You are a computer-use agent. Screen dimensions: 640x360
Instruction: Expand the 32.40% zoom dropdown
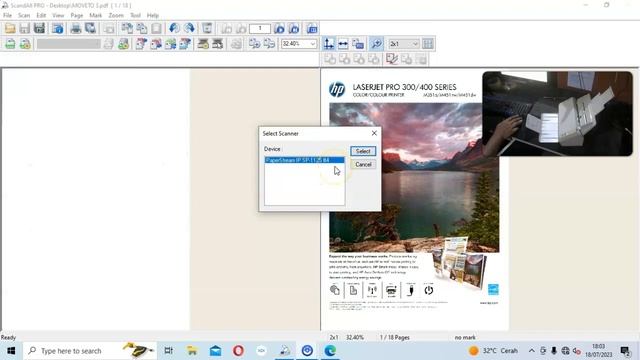coord(313,44)
